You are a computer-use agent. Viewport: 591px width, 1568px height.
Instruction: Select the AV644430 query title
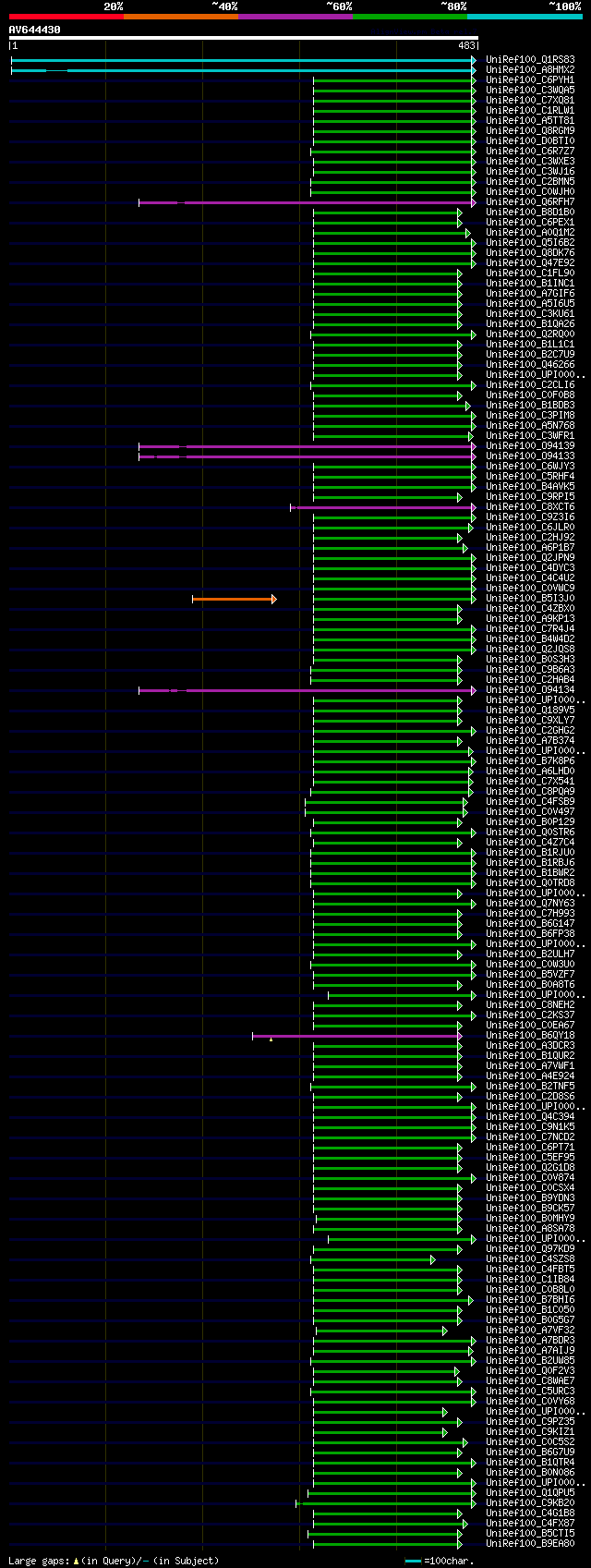(35, 30)
